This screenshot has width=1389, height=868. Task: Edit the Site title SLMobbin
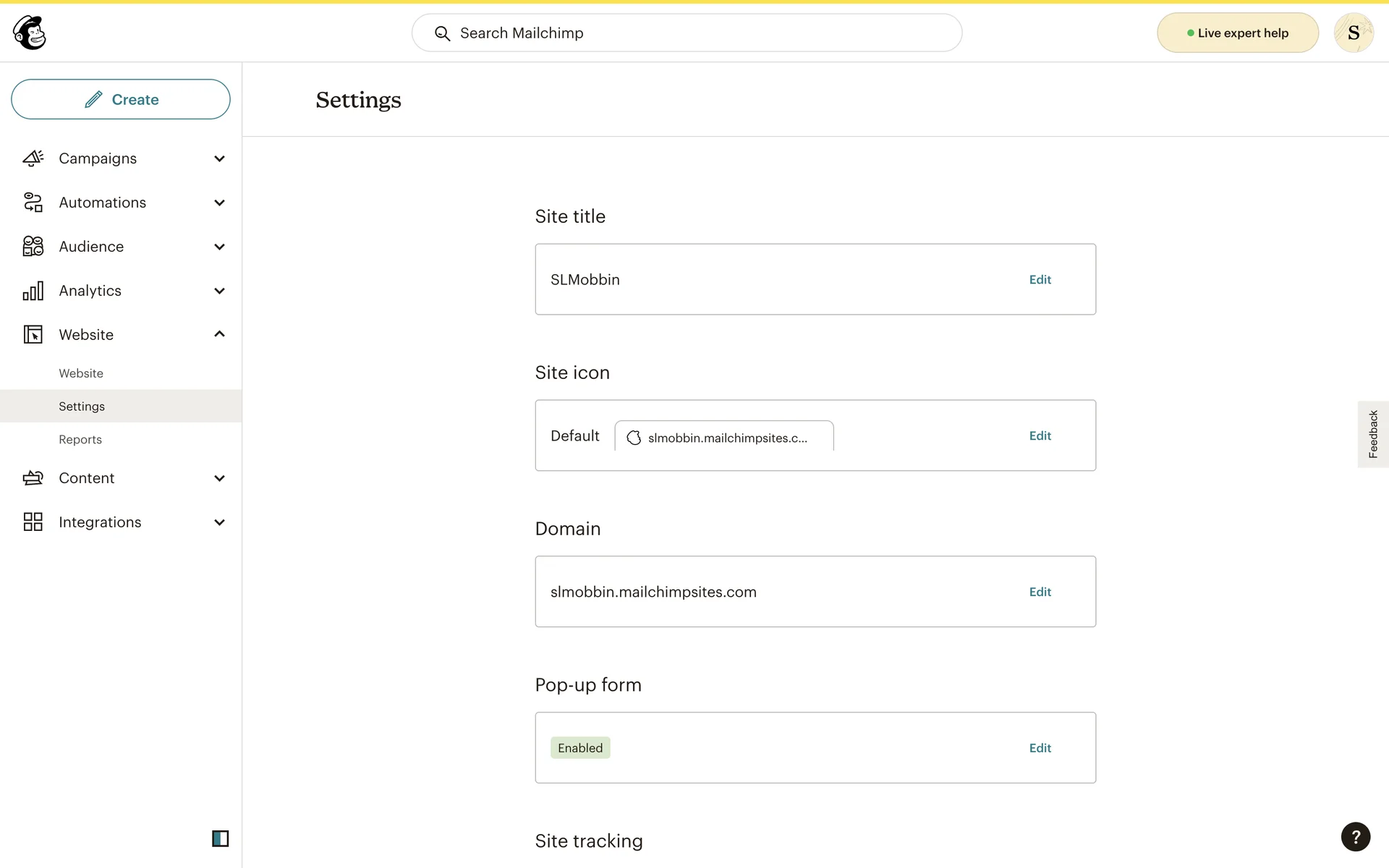pyautogui.click(x=1040, y=280)
